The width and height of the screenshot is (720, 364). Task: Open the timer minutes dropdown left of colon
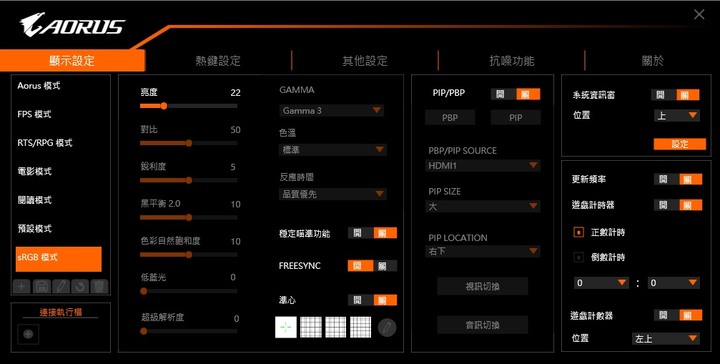pos(601,283)
